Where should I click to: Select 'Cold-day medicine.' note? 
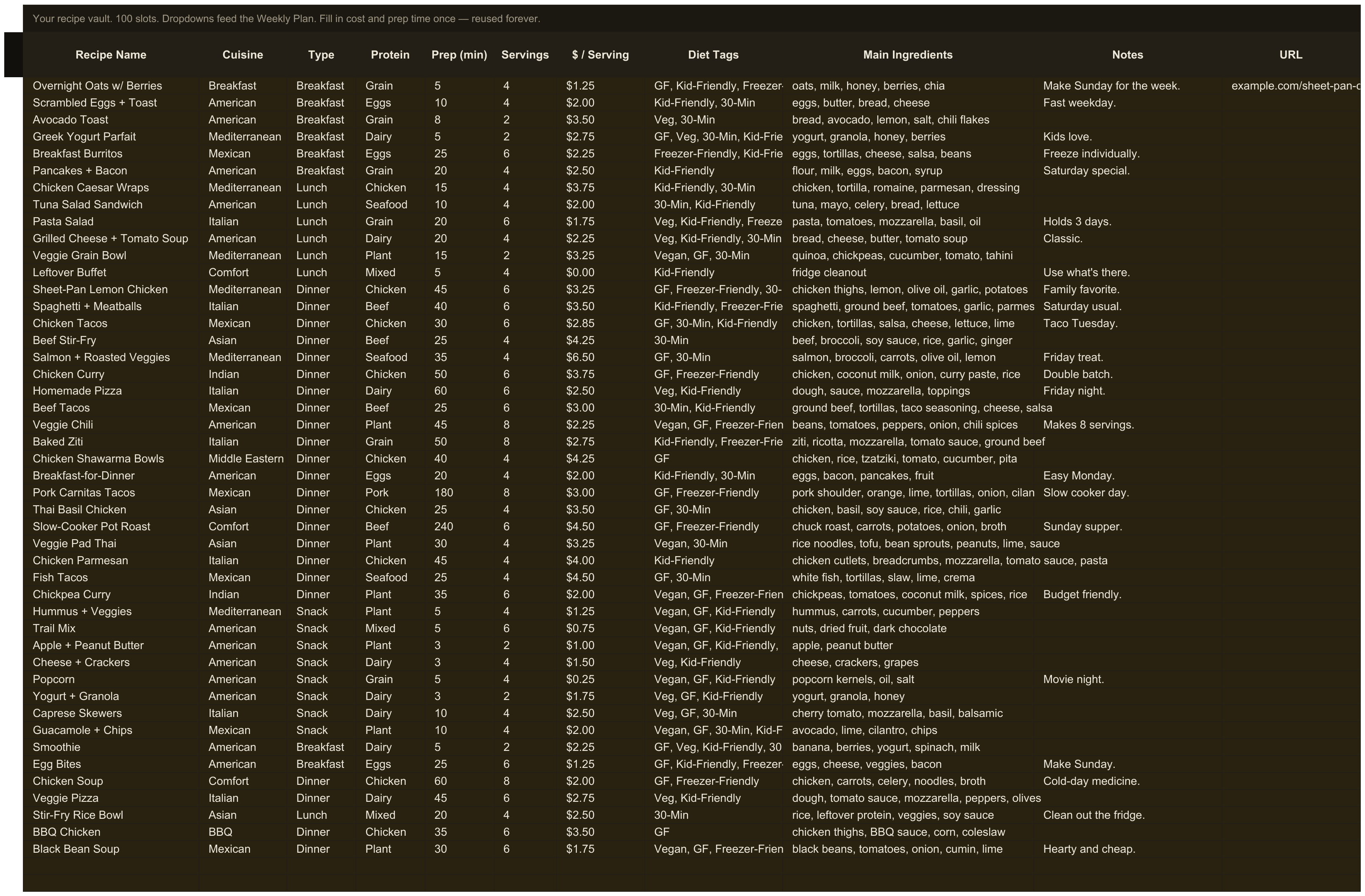1127,781
